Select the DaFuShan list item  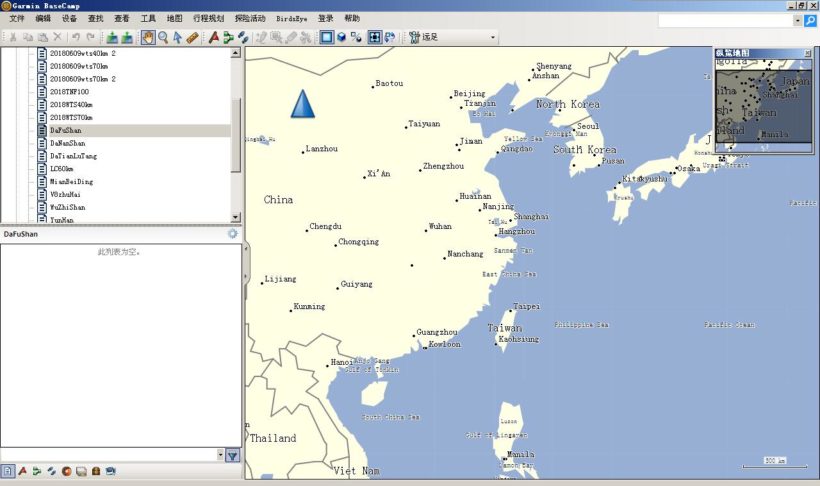coord(65,130)
